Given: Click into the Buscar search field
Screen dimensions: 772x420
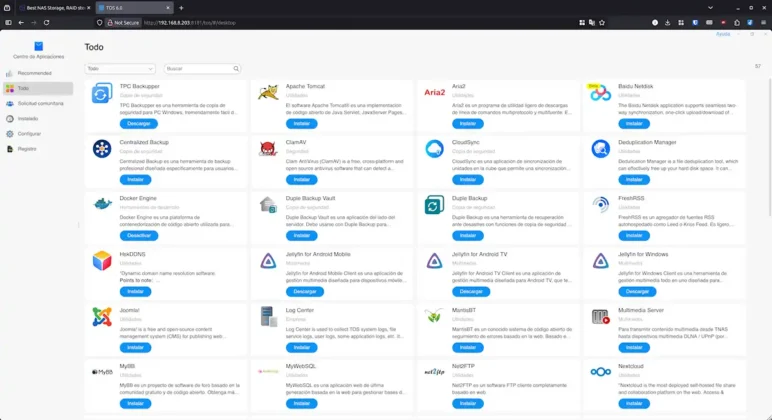Looking at the screenshot, I should (x=198, y=69).
